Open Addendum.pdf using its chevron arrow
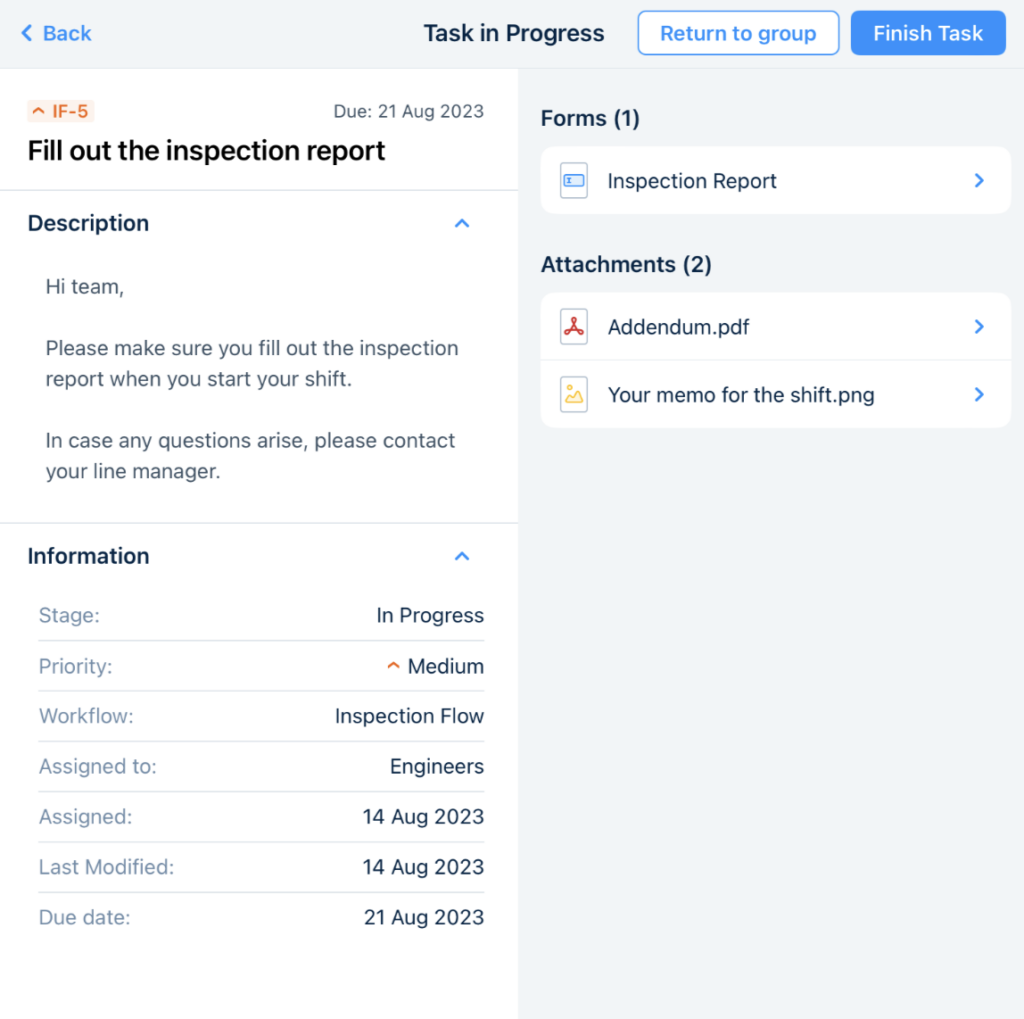 [979, 327]
